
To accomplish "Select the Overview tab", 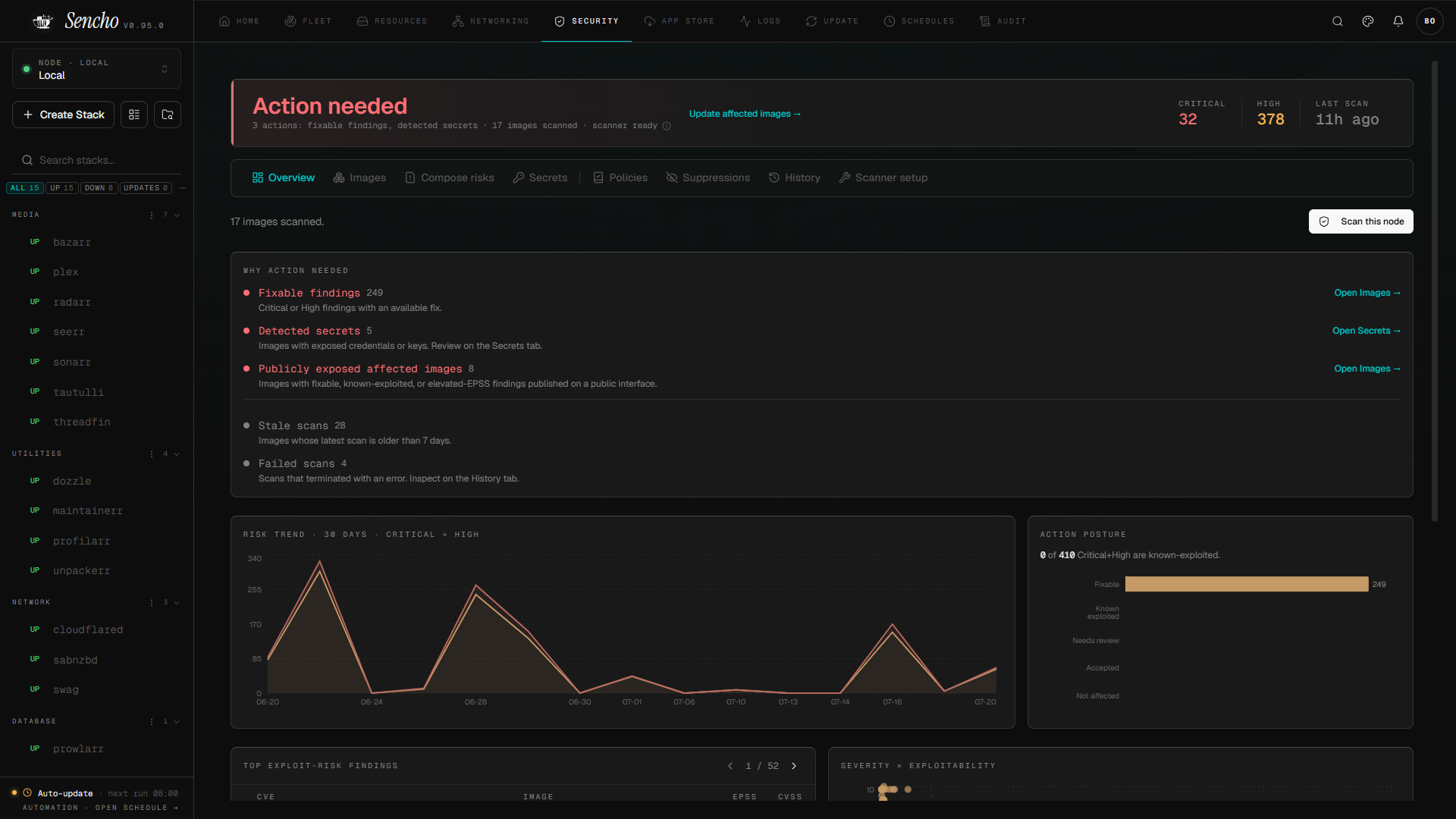I will pyautogui.click(x=284, y=178).
